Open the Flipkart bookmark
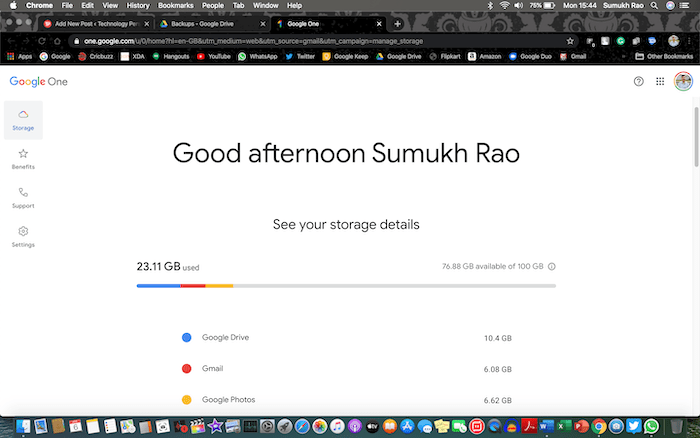 click(445, 56)
